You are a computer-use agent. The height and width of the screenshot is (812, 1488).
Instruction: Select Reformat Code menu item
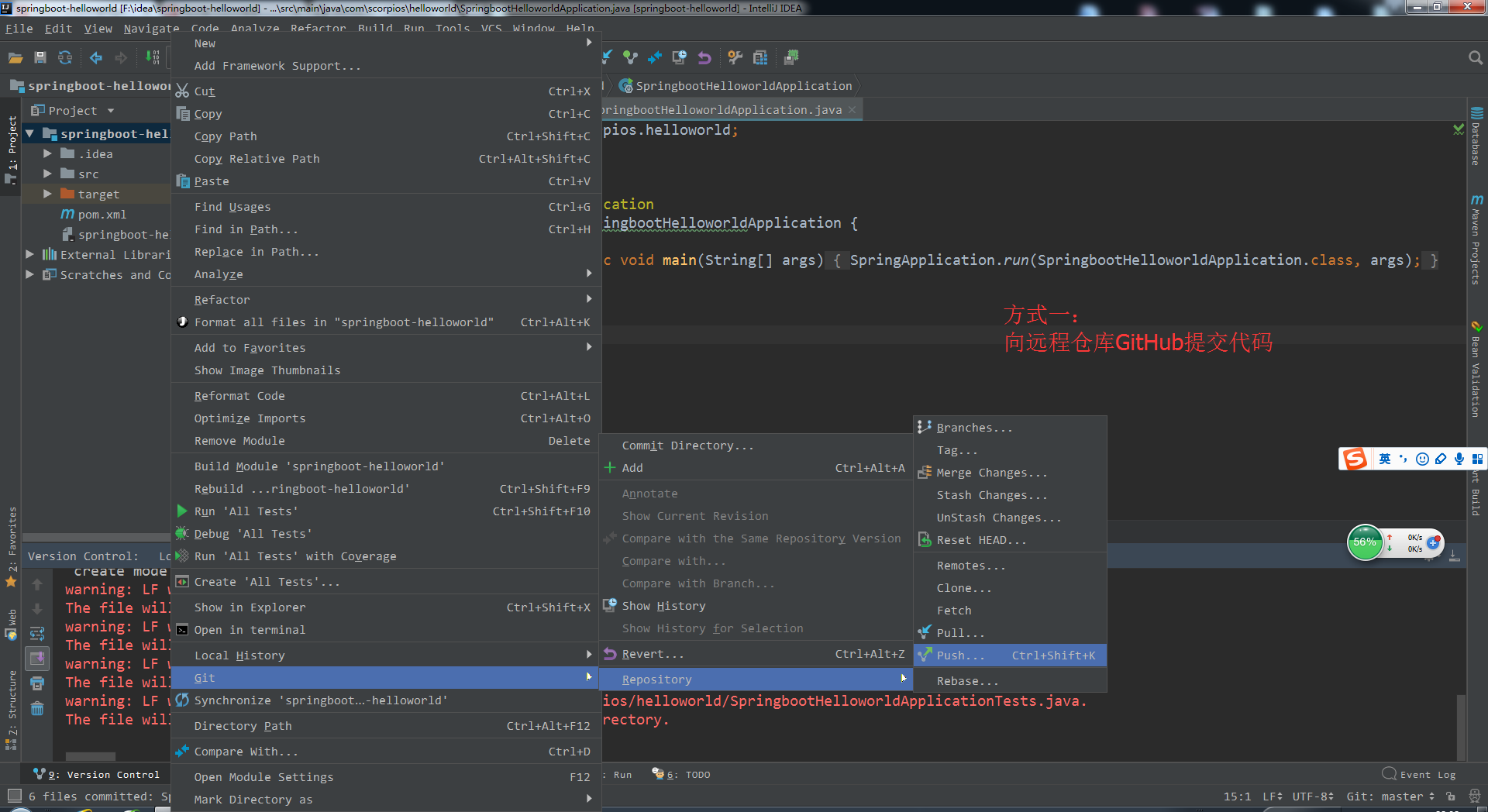point(385,396)
